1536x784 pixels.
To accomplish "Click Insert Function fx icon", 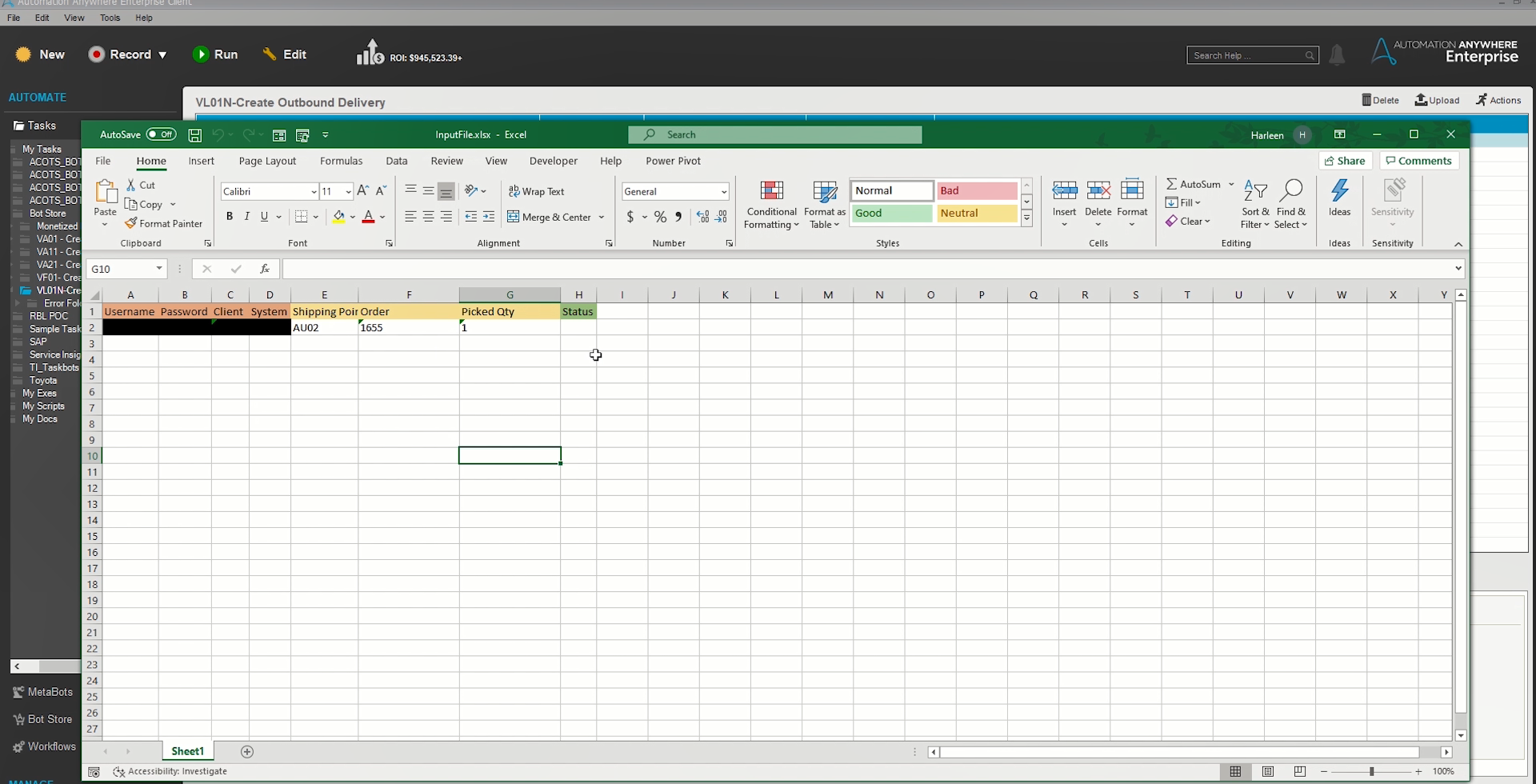I will click(x=265, y=269).
